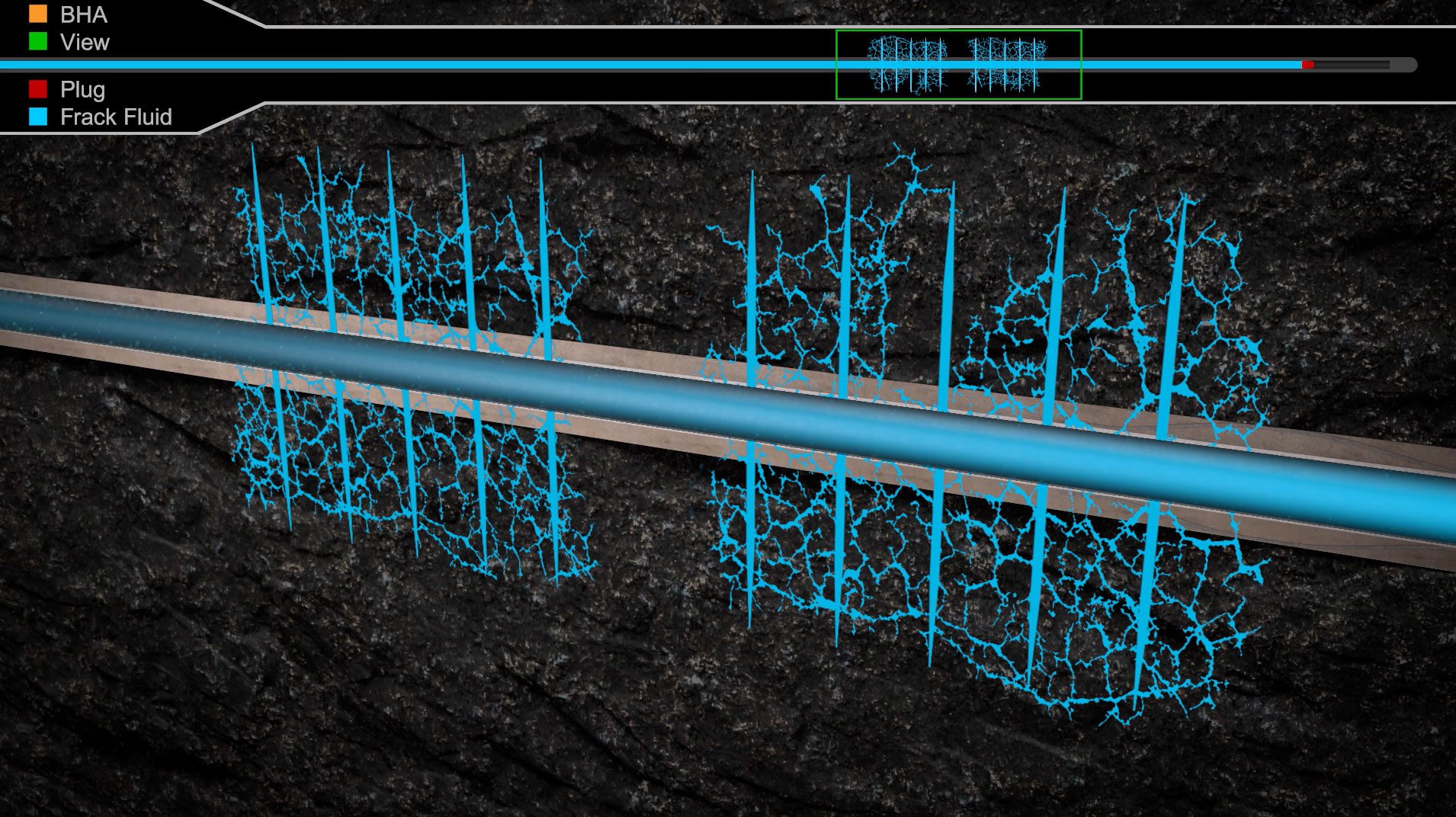Screen dimensions: 1456x817
Task: Select the Plug legend label
Action: (x=82, y=89)
